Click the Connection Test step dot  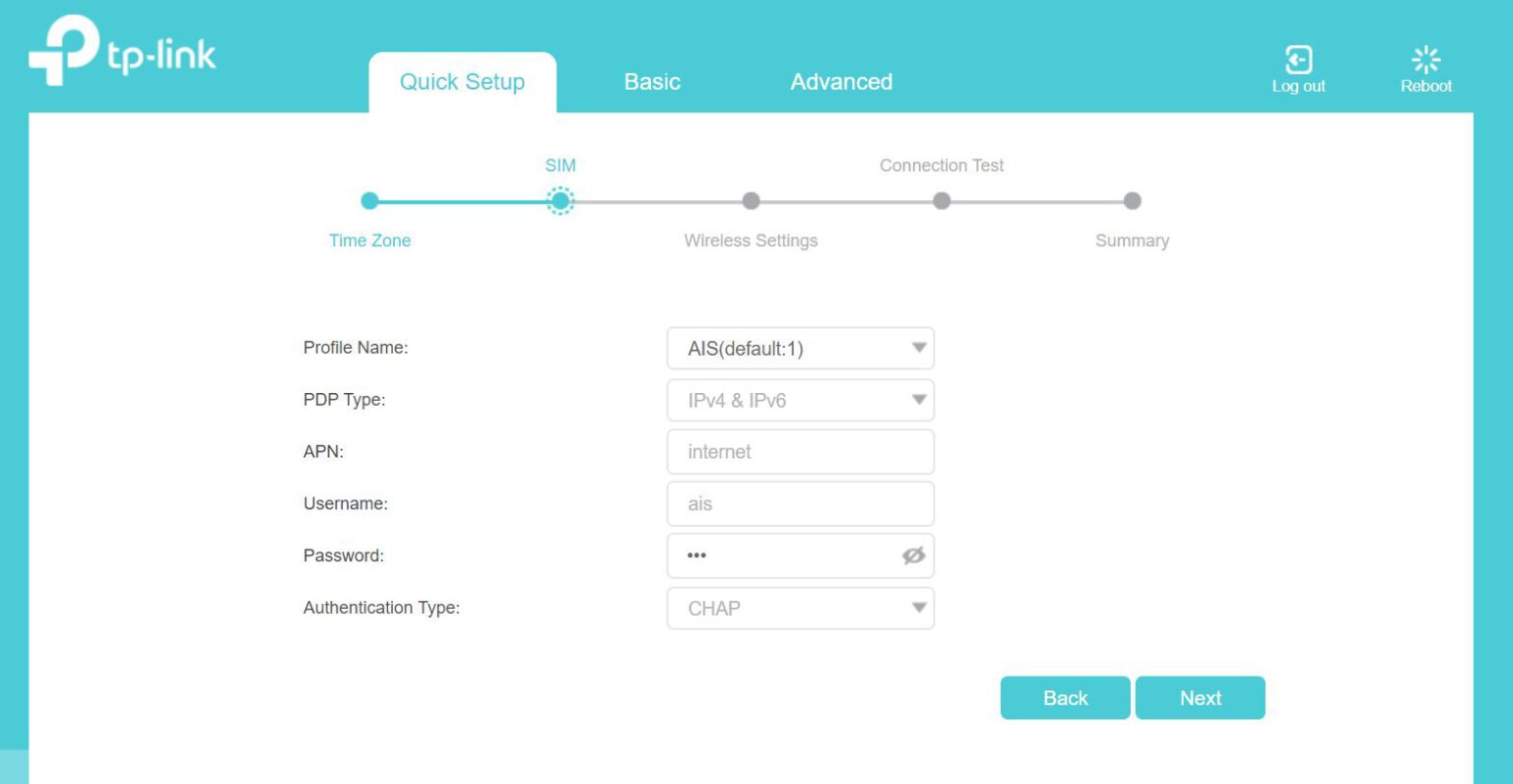942,201
